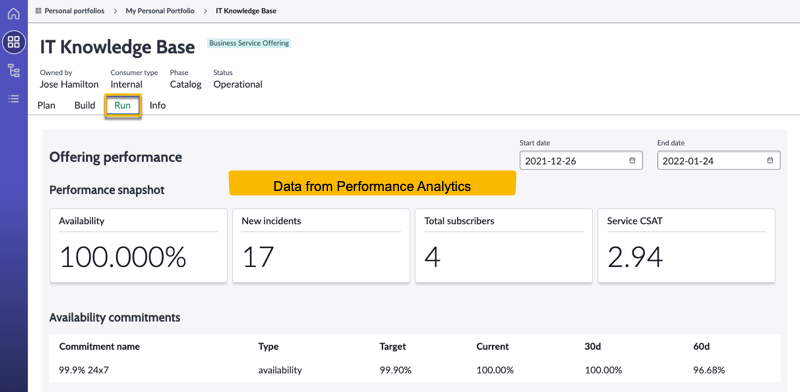Viewport: 800px width, 392px height.
Task: Open the End date calendar icon
Action: (770, 160)
